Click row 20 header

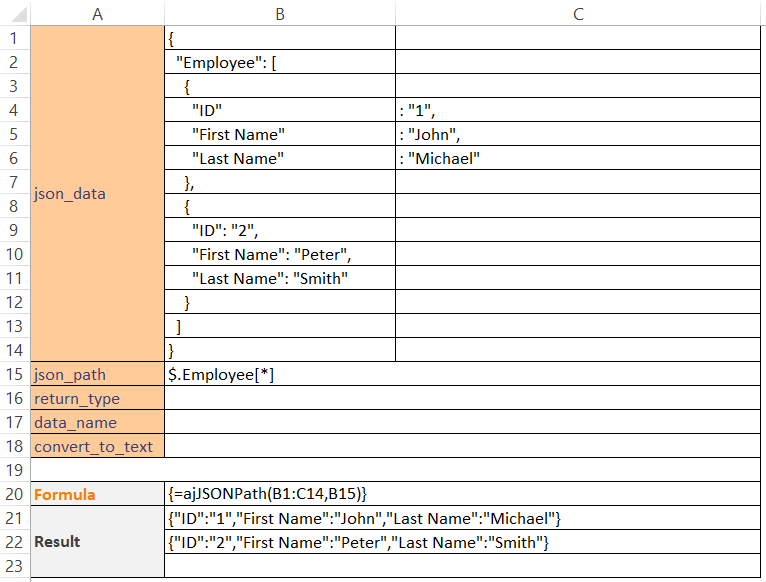point(15,494)
